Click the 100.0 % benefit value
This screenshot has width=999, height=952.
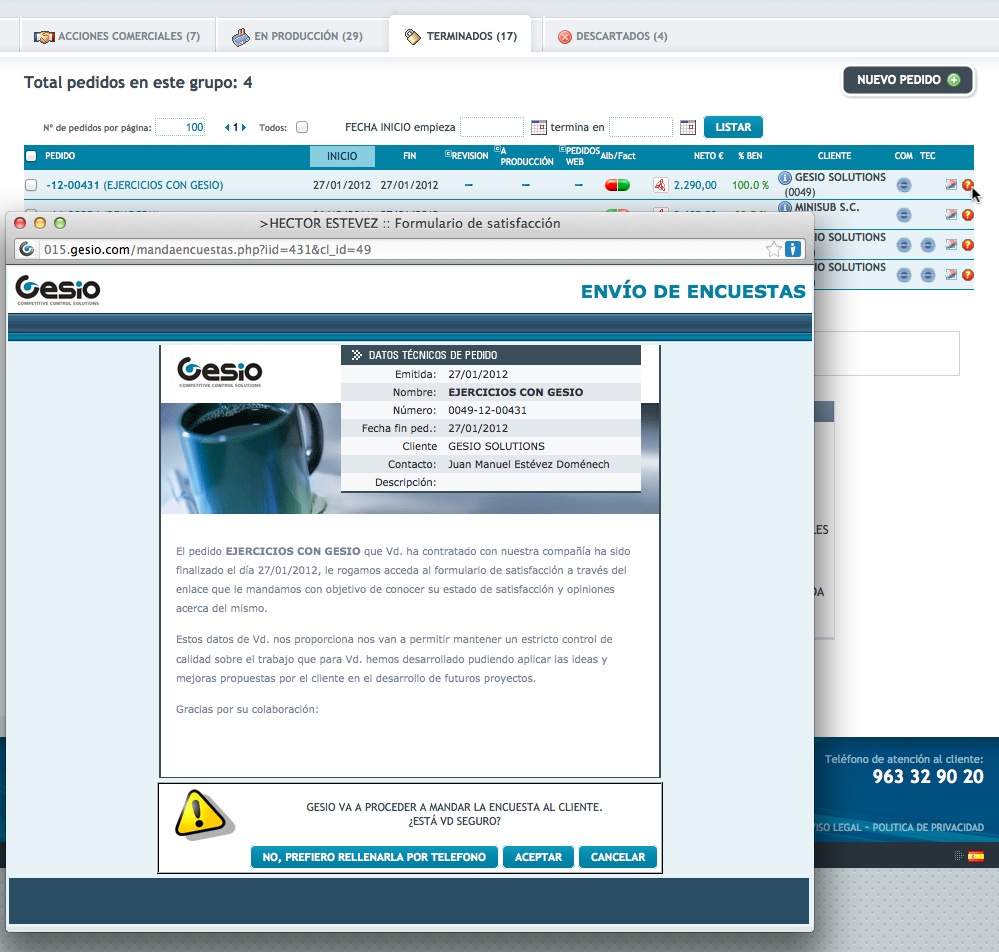pos(751,185)
